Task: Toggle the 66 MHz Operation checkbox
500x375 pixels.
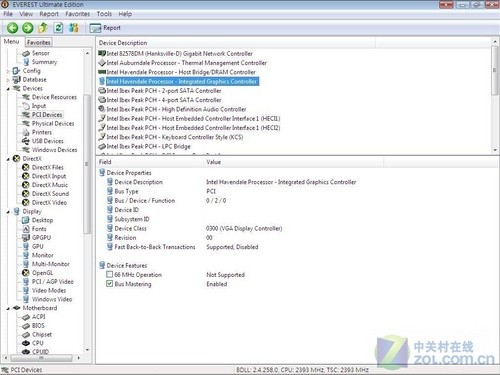Action: point(109,274)
